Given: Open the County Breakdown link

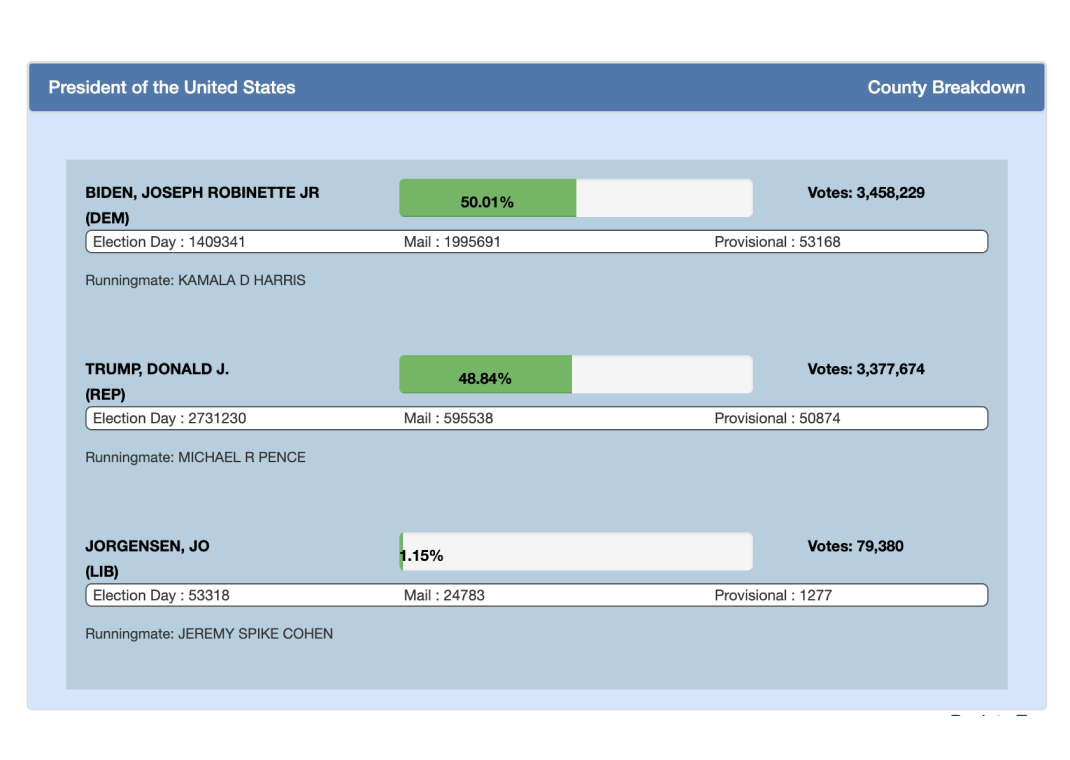Looking at the screenshot, I should tap(945, 88).
